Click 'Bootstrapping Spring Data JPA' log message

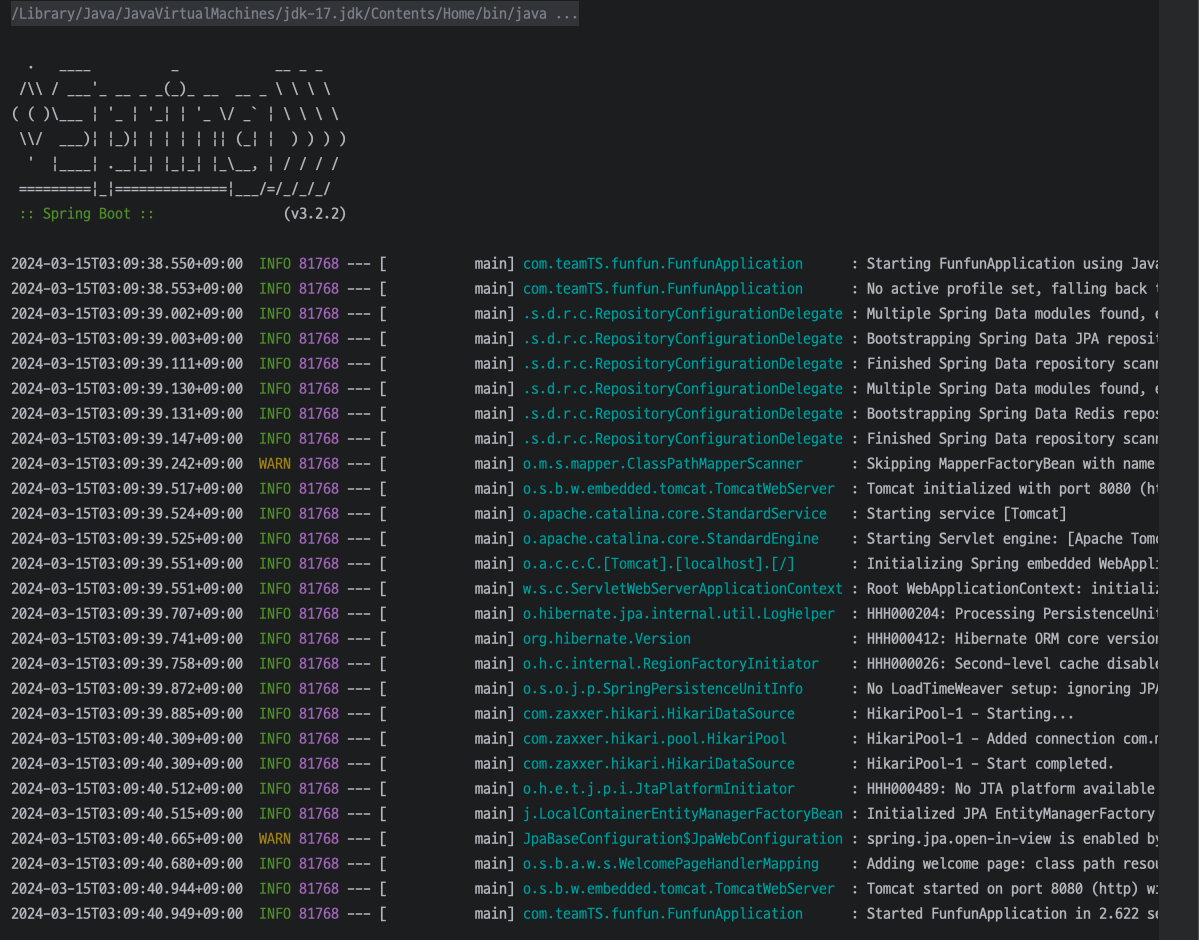click(x=1012, y=339)
